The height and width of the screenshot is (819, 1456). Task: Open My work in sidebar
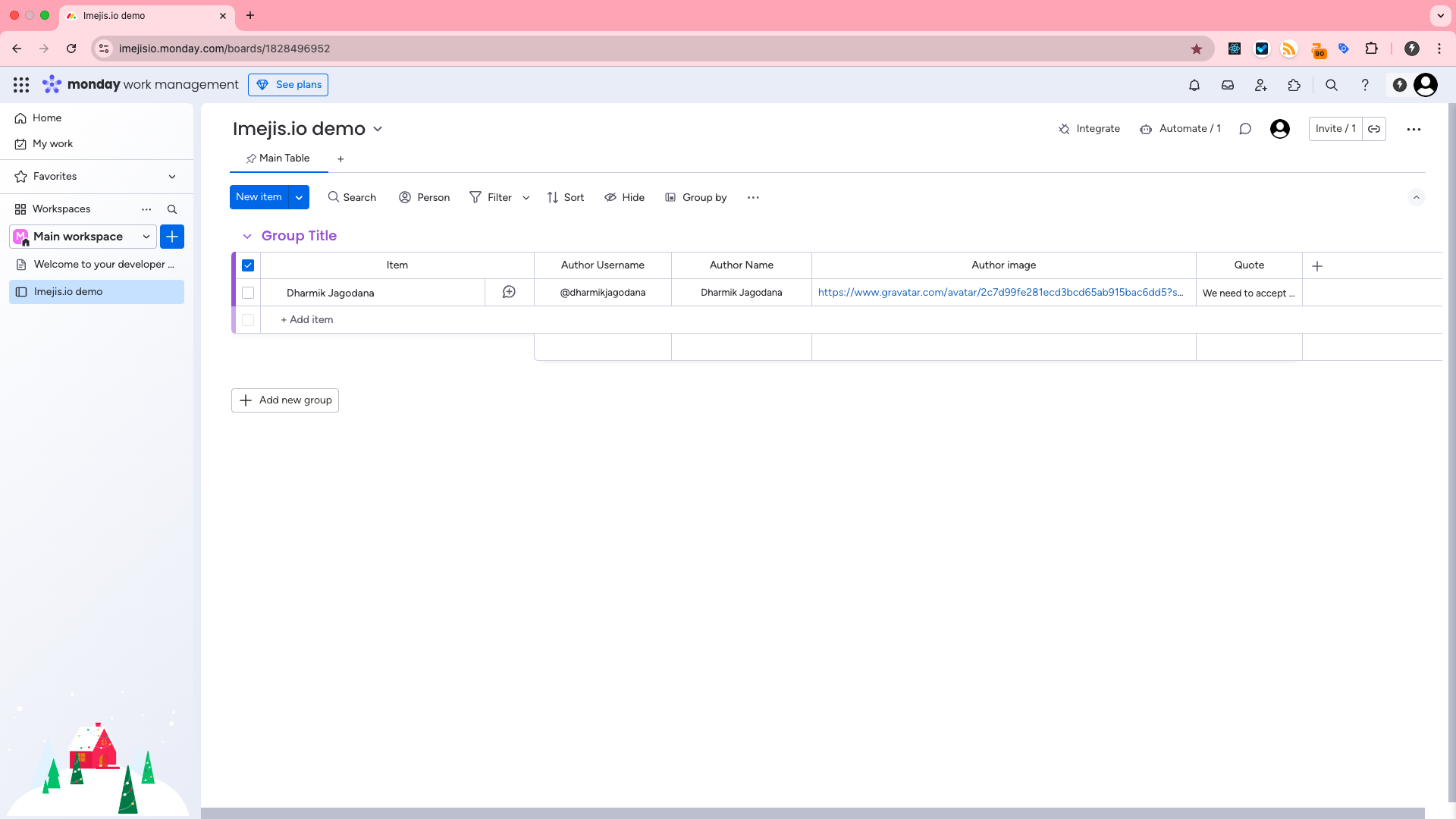[x=52, y=144]
